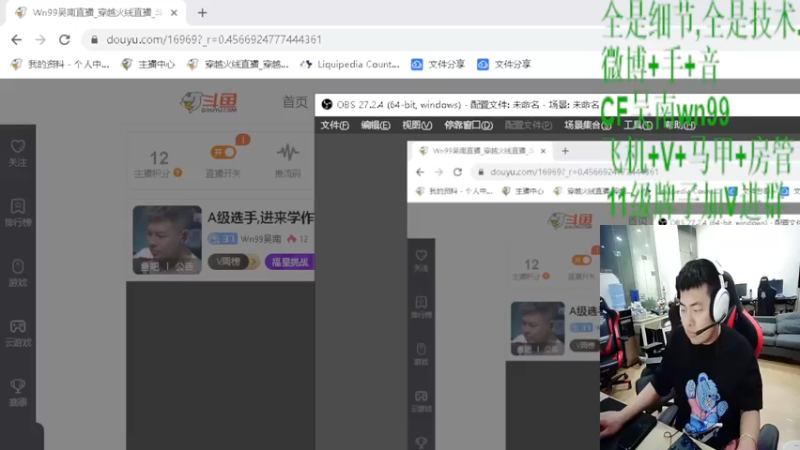Click the level 31 badge

click(x=222, y=239)
